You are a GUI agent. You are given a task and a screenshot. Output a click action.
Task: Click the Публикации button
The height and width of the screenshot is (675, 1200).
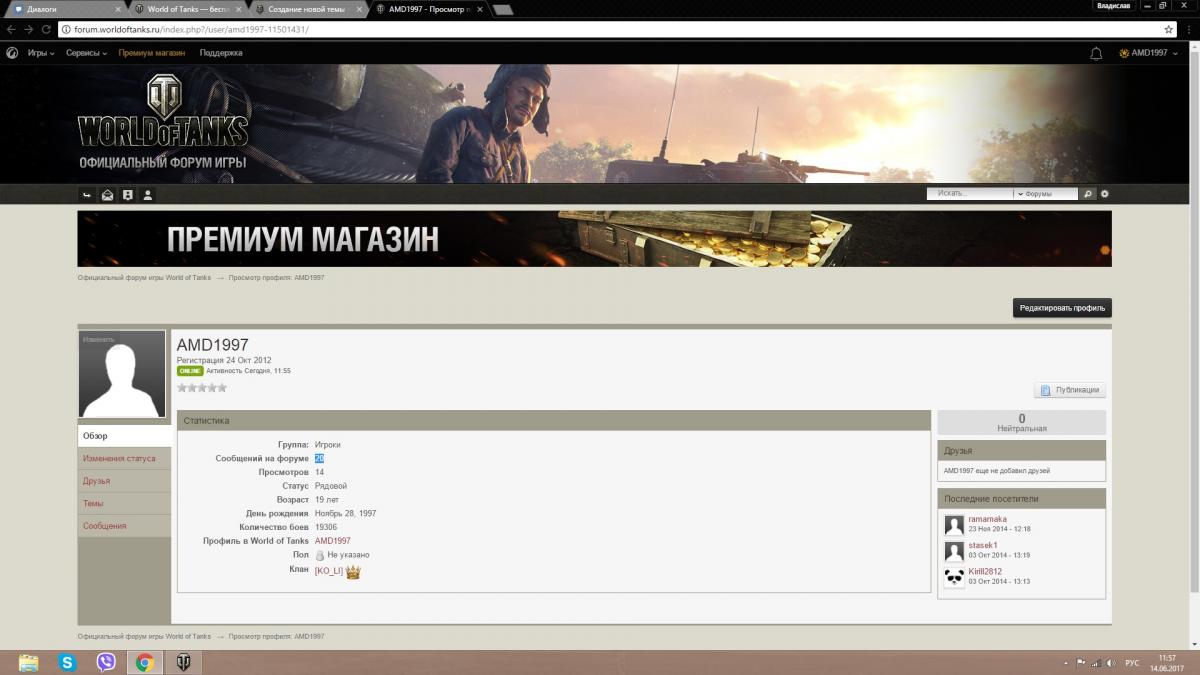pyautogui.click(x=1070, y=390)
